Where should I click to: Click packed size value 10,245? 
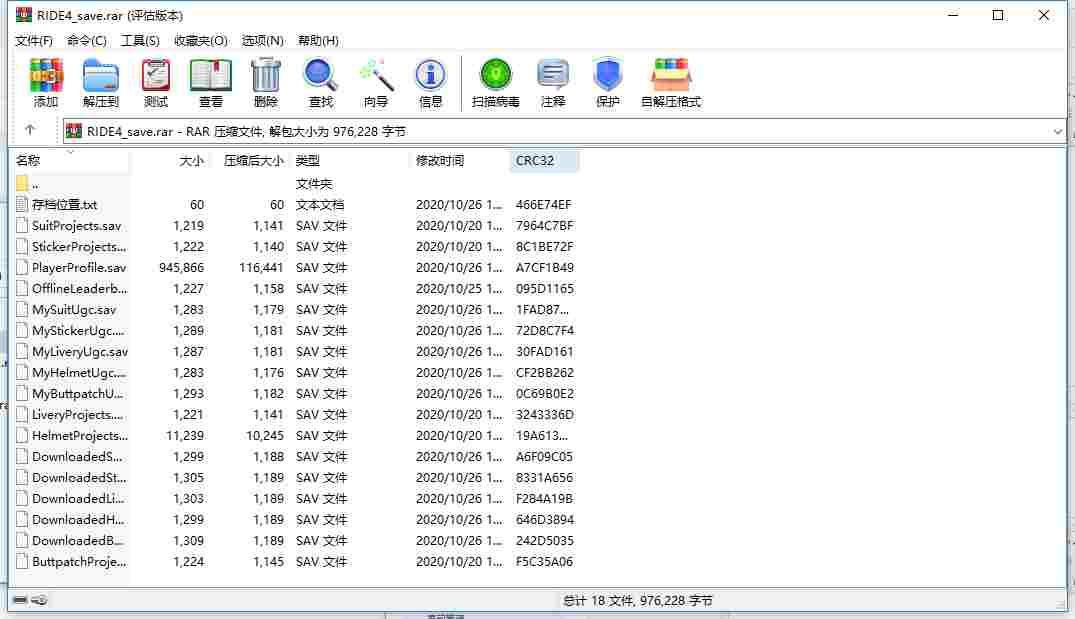(x=265, y=435)
